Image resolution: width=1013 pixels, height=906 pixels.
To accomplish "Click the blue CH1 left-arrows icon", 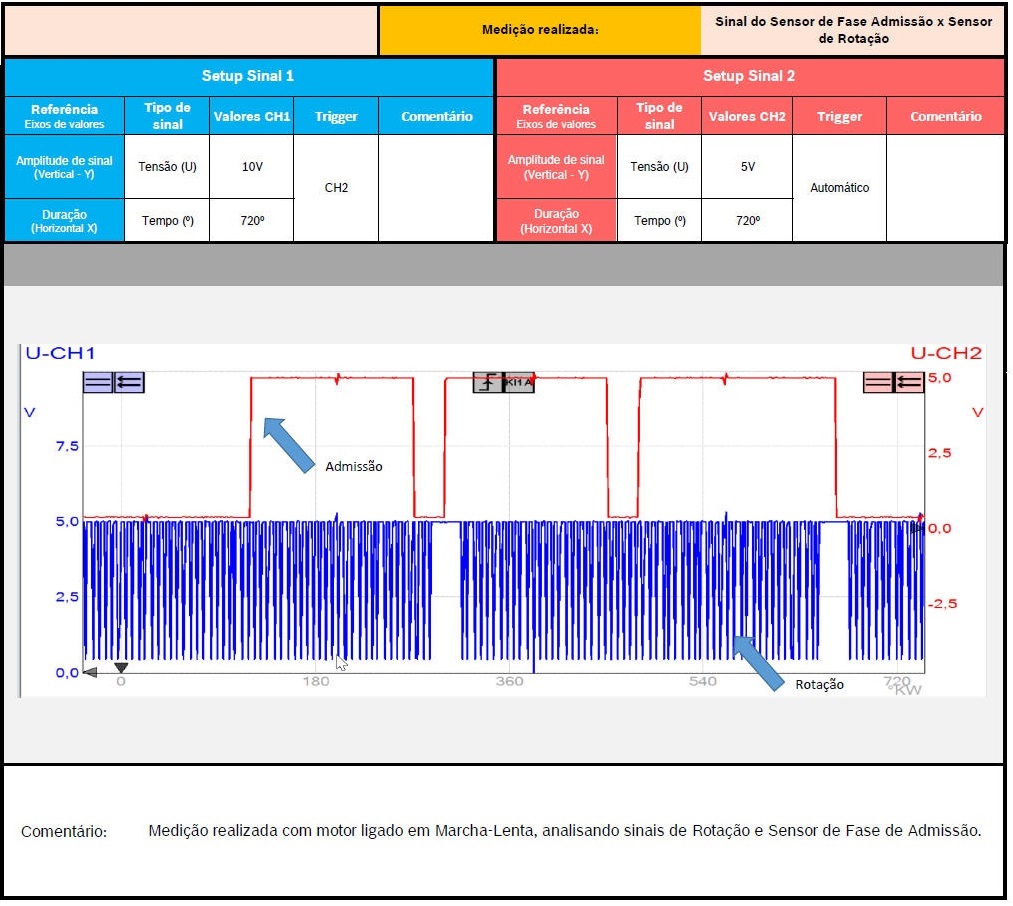I will [130, 381].
